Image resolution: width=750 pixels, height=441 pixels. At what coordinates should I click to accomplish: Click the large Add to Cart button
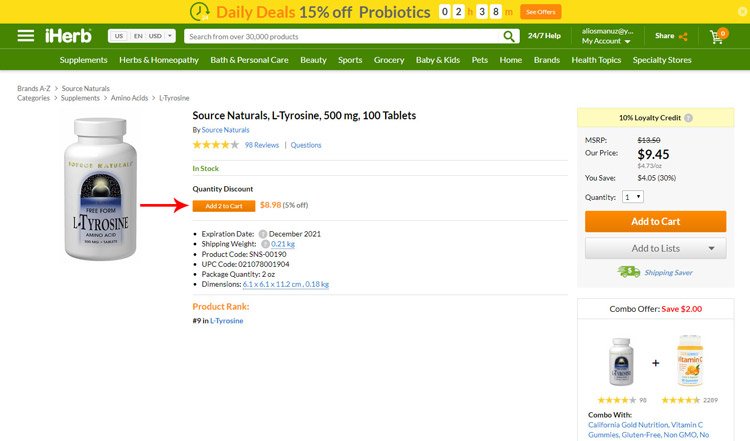pyautogui.click(x=655, y=221)
